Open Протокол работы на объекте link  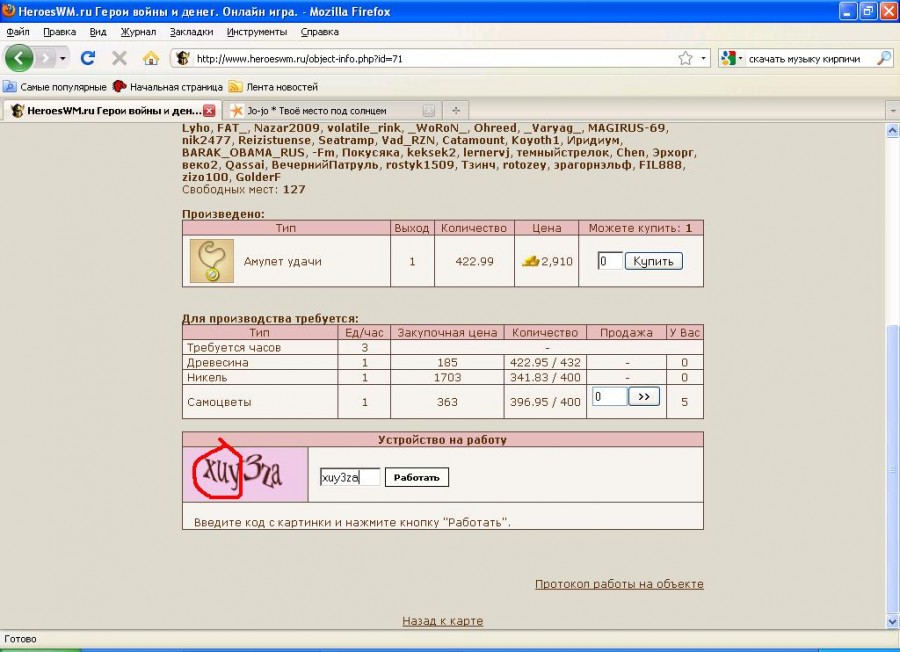[619, 584]
